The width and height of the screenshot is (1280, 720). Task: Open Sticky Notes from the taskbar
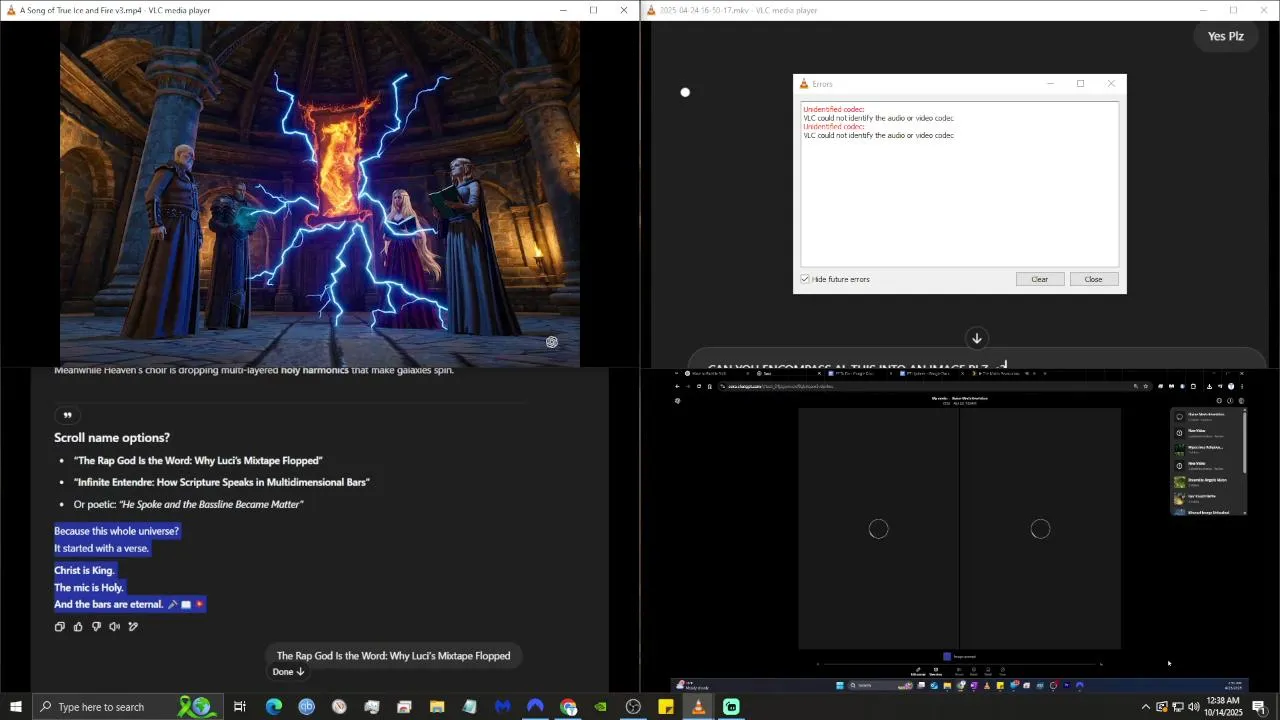(666, 707)
